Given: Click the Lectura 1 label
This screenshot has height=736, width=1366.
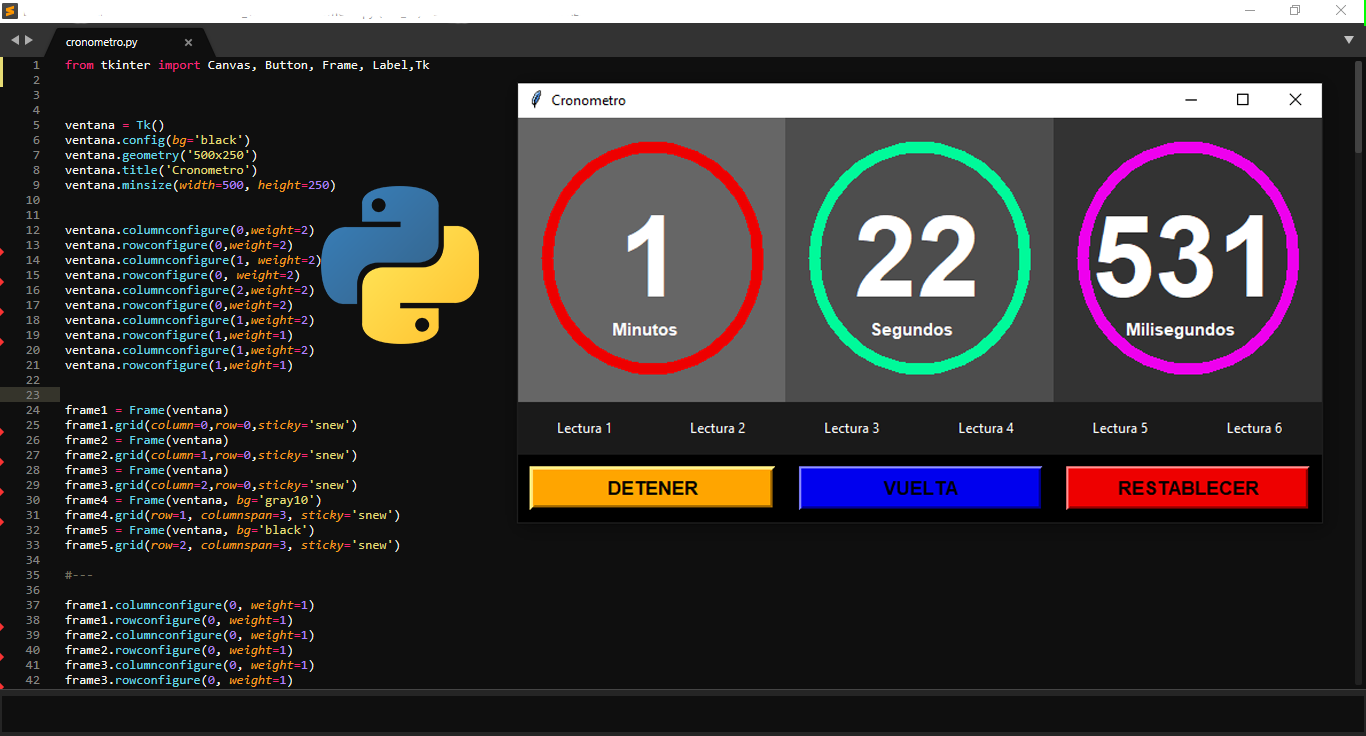Looking at the screenshot, I should pos(584,428).
